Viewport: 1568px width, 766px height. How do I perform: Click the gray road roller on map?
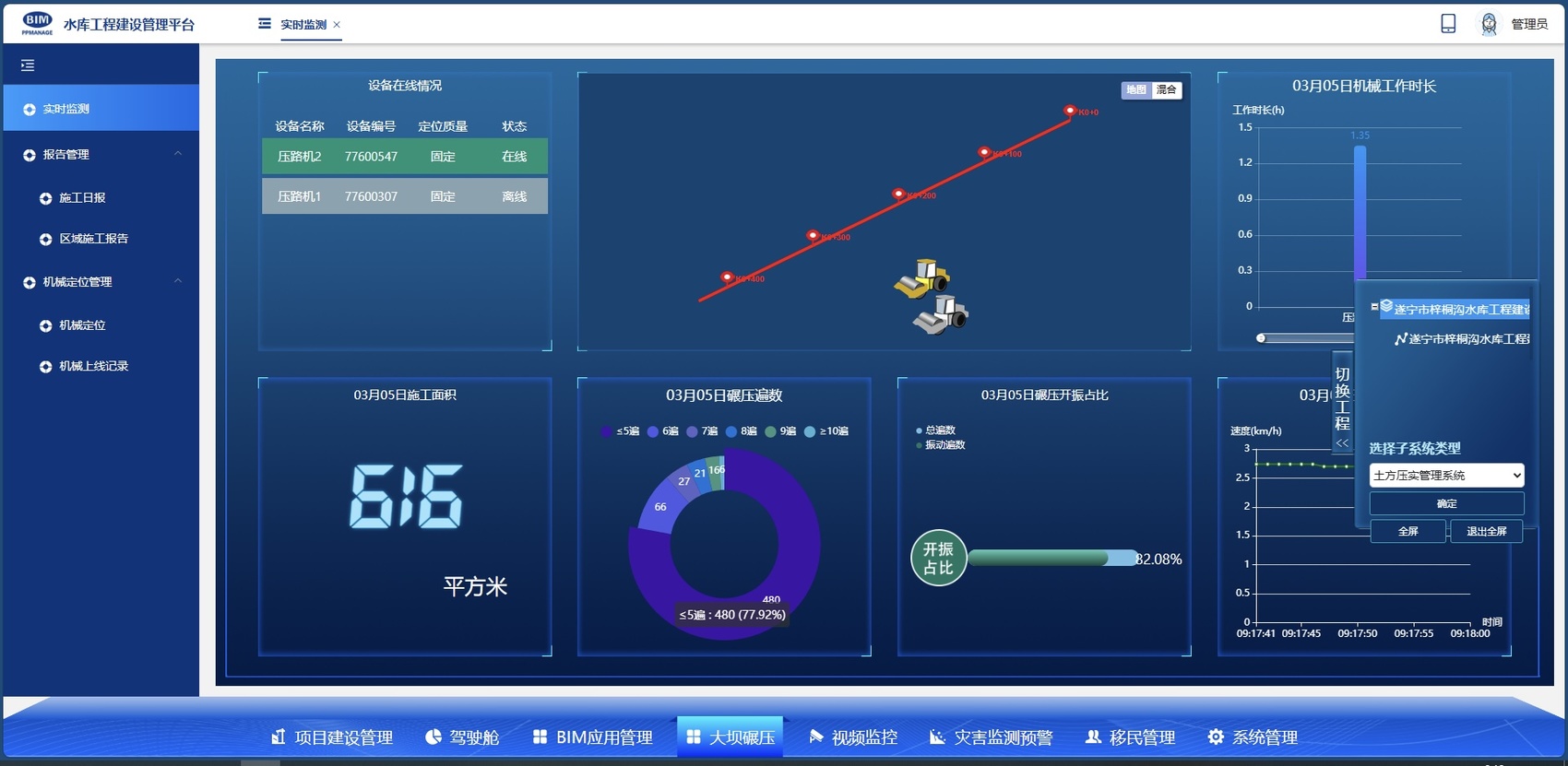(x=941, y=315)
